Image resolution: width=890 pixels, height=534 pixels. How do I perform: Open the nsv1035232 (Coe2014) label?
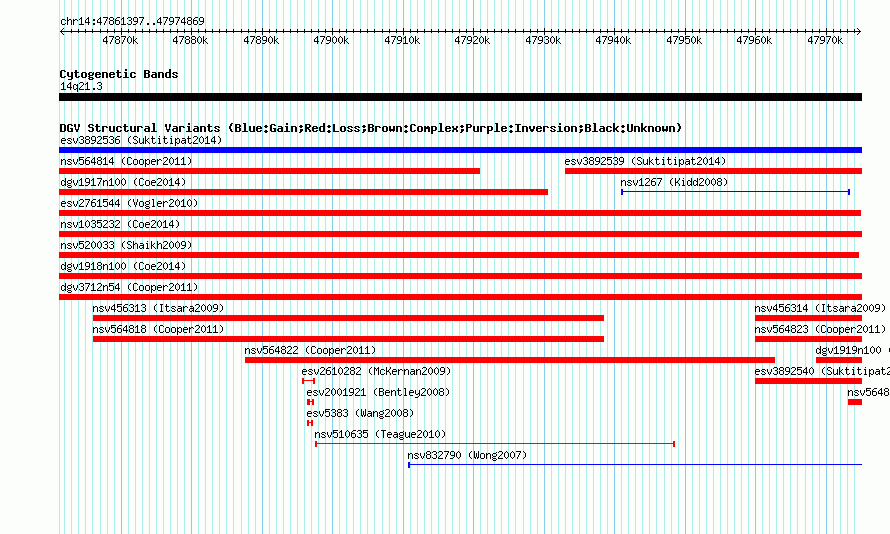click(120, 224)
